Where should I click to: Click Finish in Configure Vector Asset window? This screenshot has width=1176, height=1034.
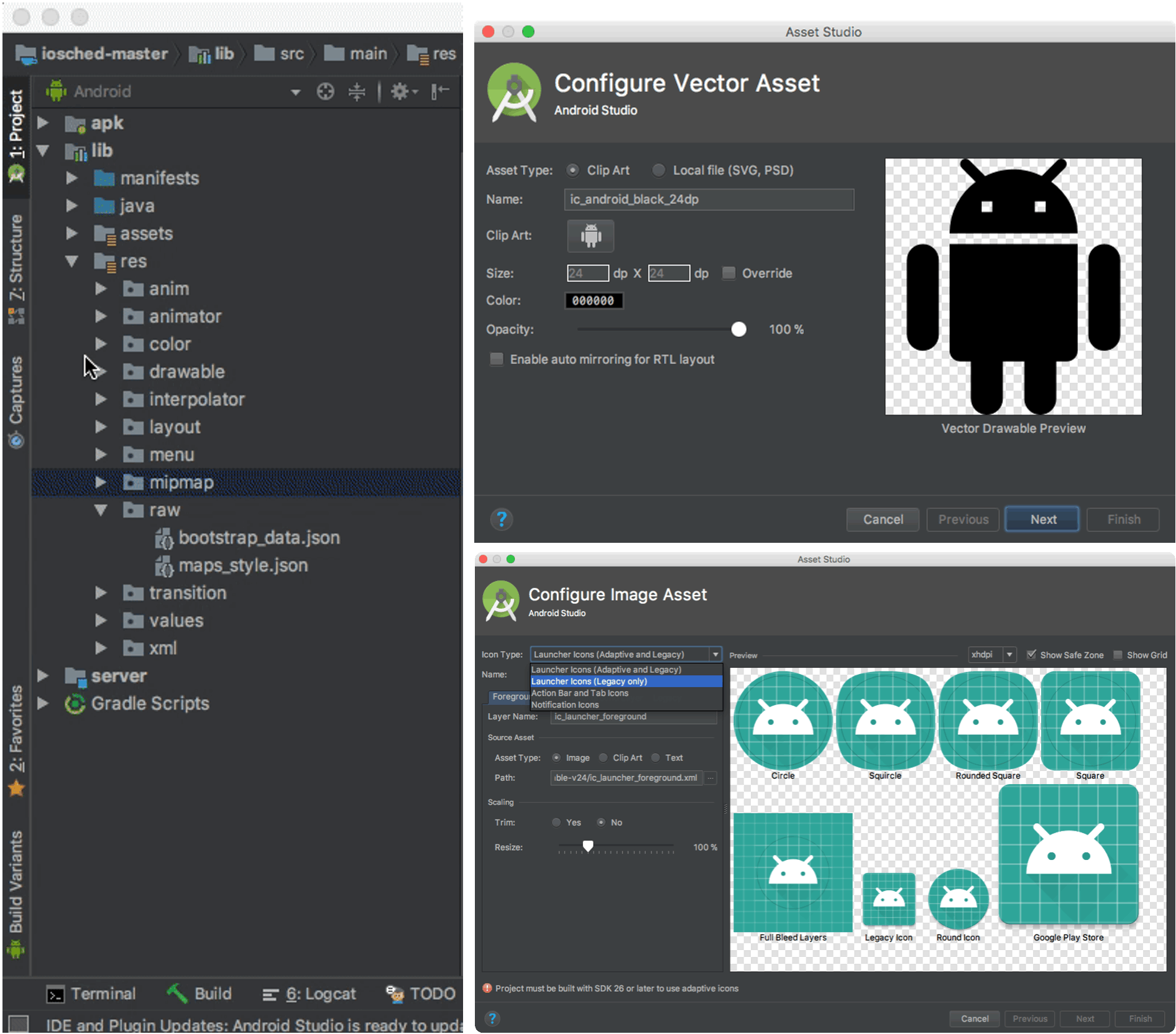point(1123,519)
